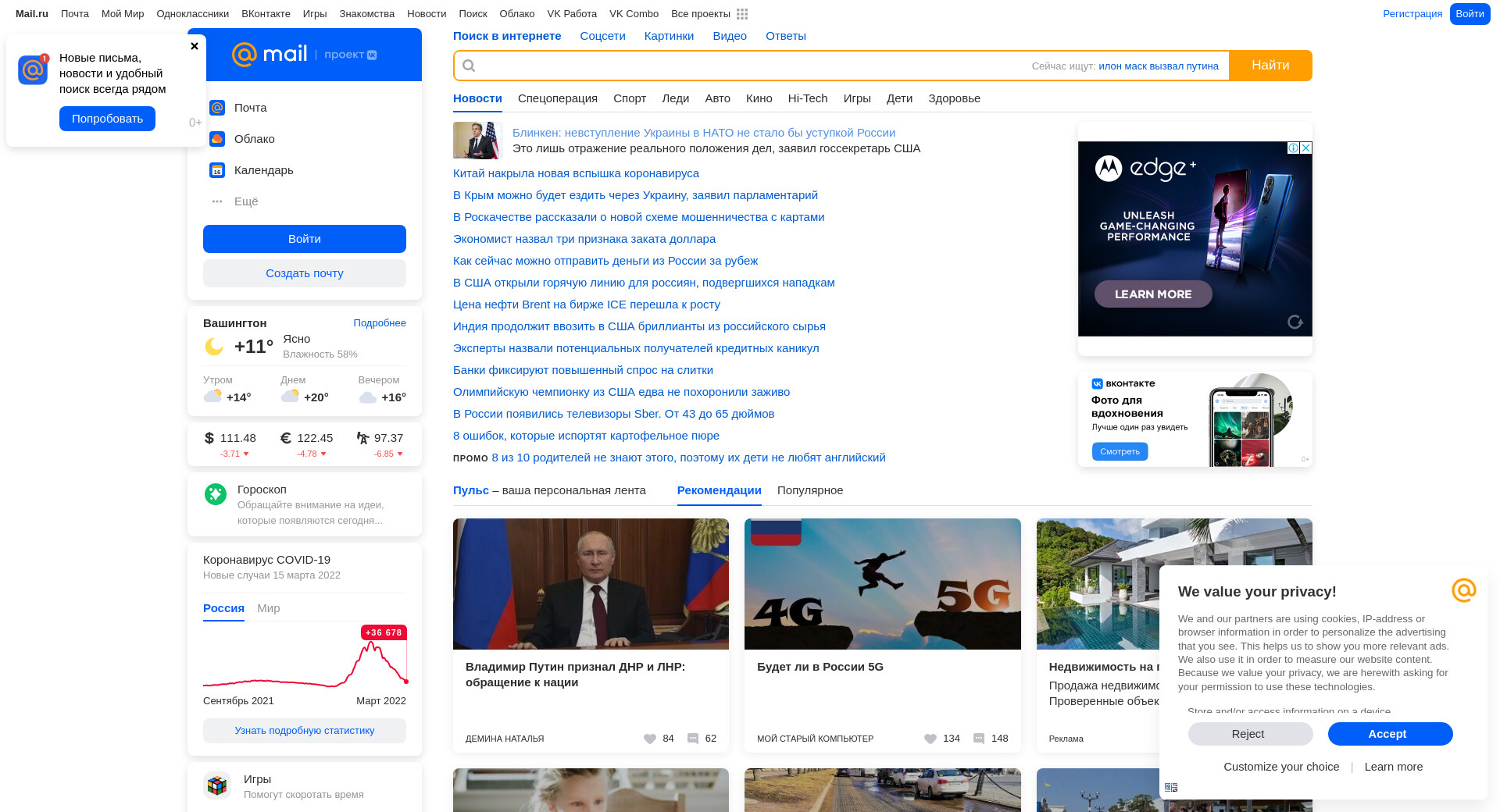
Task: Open the Китай коронавирус news headline
Action: click(x=576, y=173)
